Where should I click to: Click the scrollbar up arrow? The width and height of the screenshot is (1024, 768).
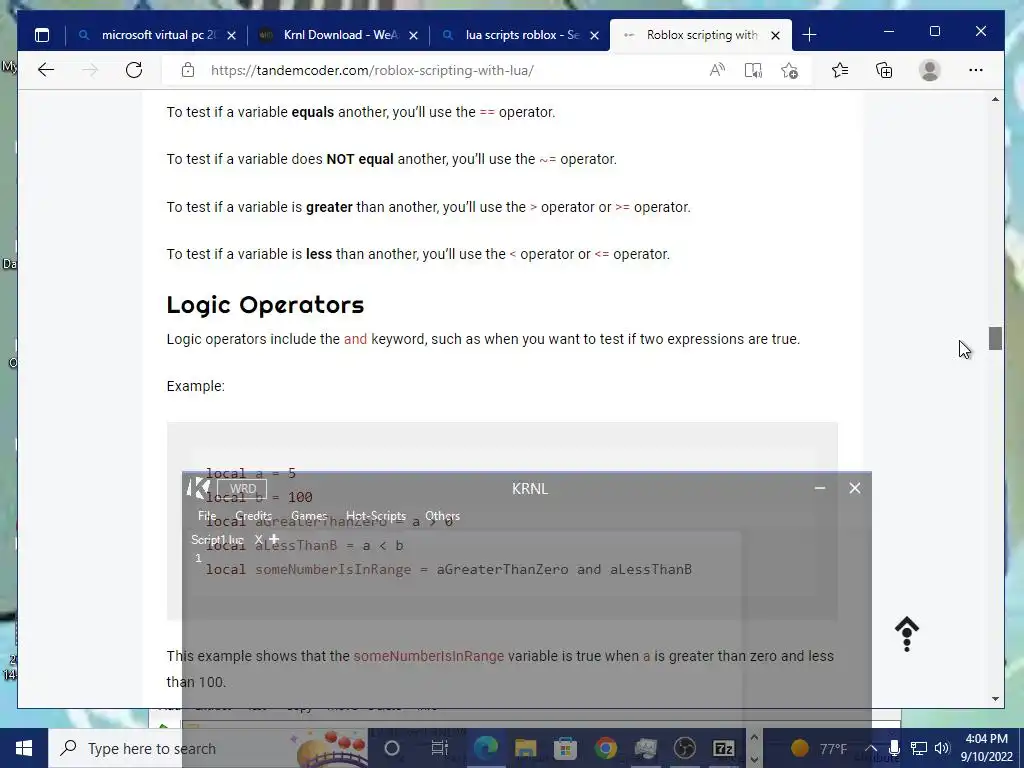pyautogui.click(x=995, y=99)
